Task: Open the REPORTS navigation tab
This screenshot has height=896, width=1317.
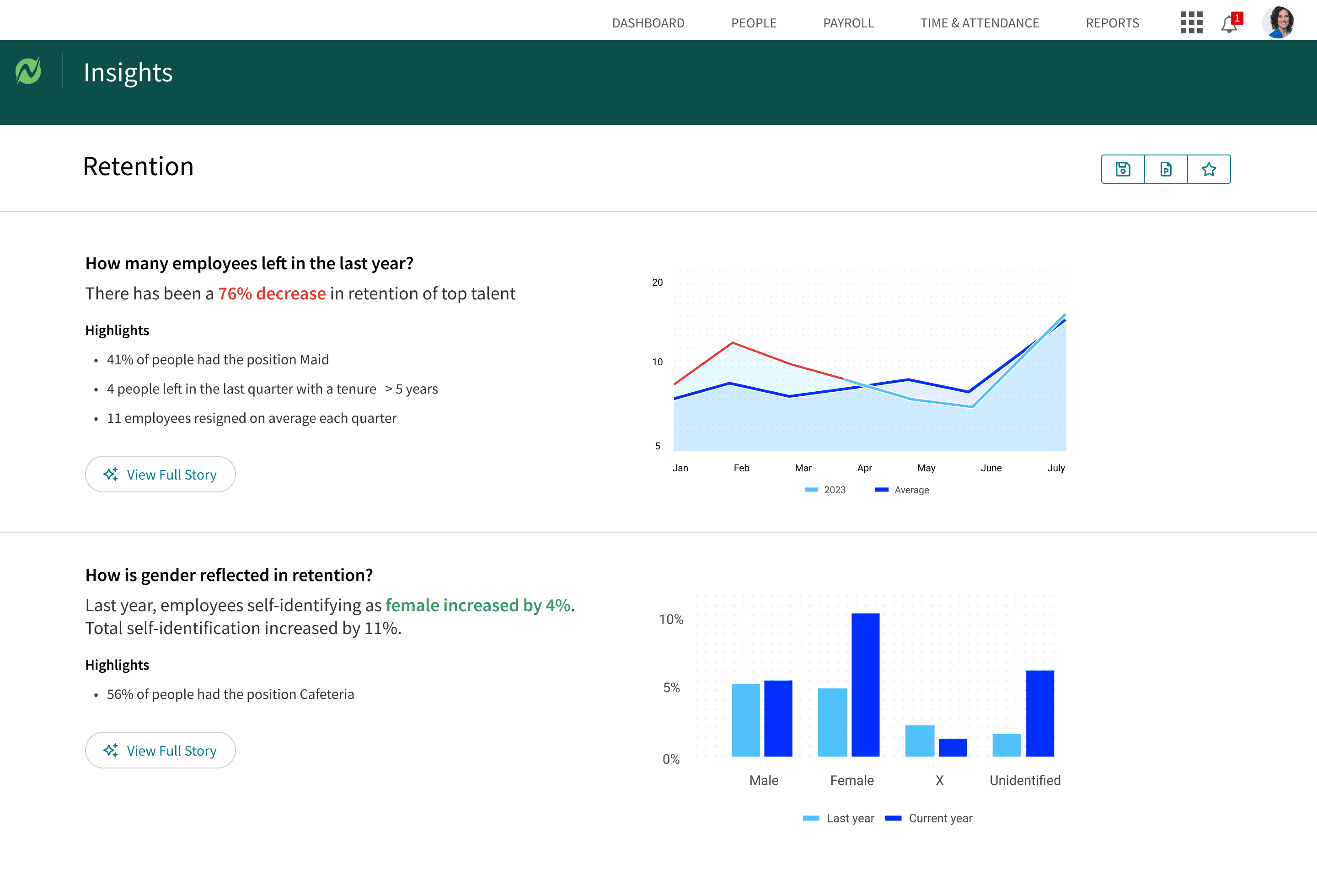Action: click(x=1113, y=22)
